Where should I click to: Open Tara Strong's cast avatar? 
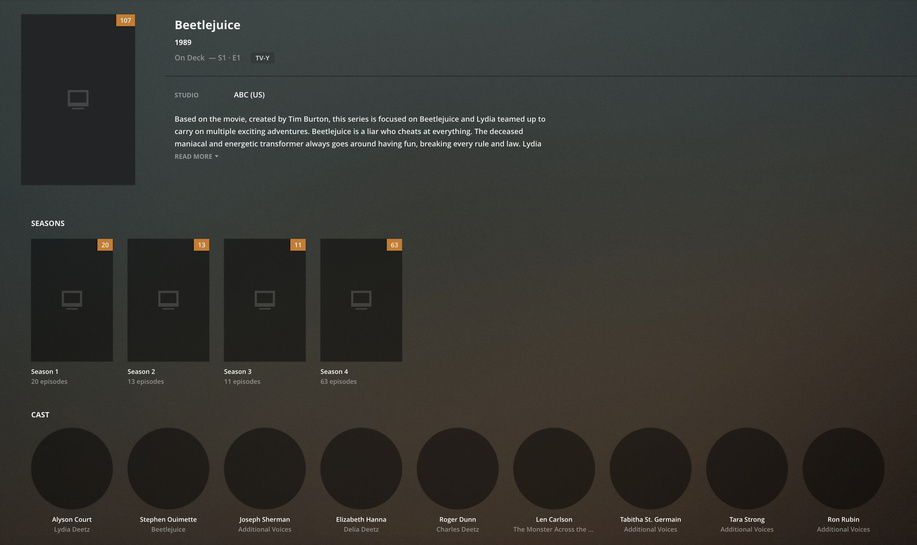pos(747,468)
